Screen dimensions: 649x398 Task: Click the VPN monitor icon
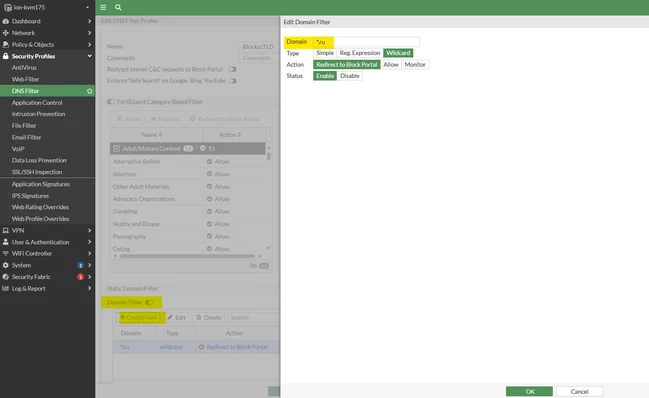[6, 230]
